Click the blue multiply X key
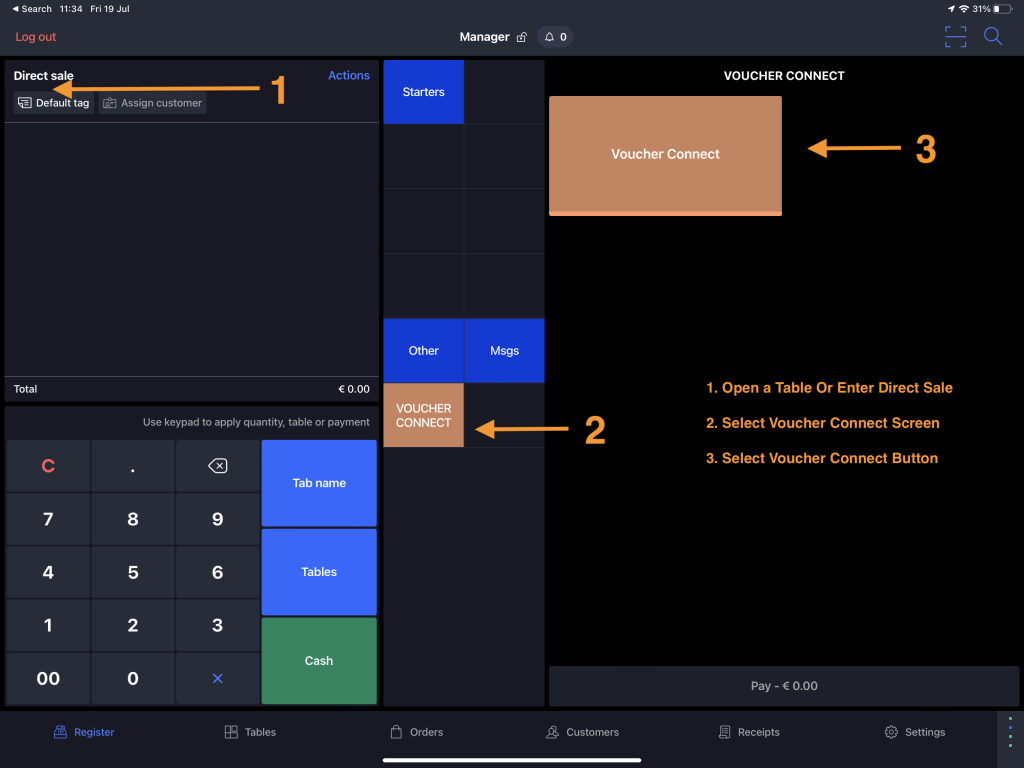This screenshot has width=1024, height=768. click(217, 678)
